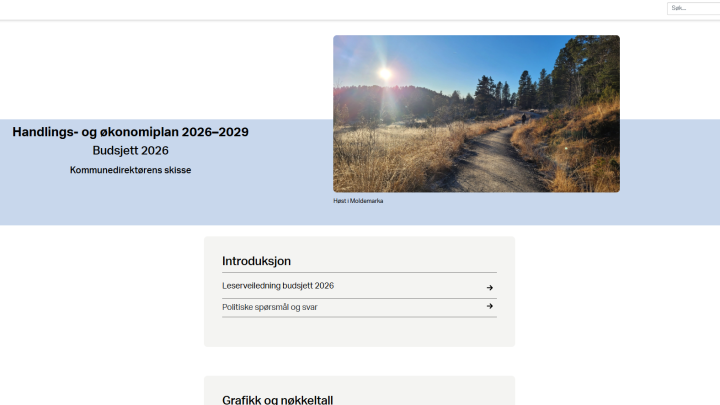Focus the Søk search field
Screen dimensions: 720x405
[x=691, y=8]
